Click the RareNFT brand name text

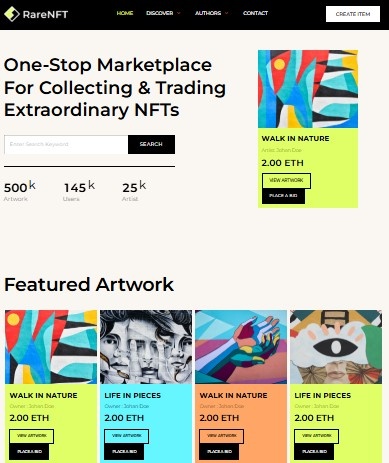coord(45,14)
